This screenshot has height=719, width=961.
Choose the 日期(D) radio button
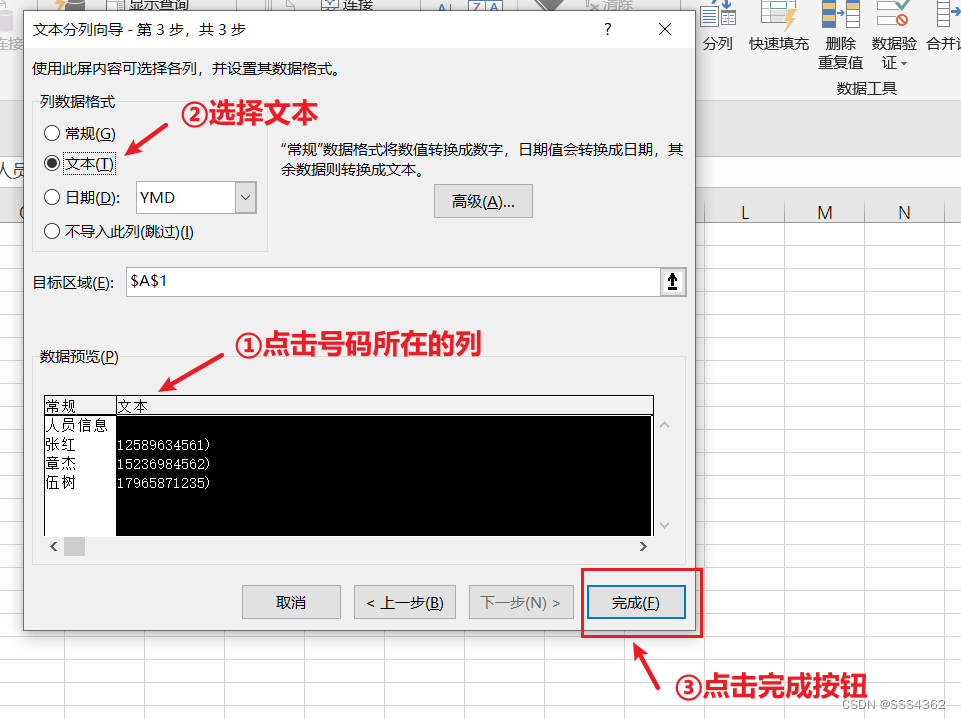pos(52,197)
